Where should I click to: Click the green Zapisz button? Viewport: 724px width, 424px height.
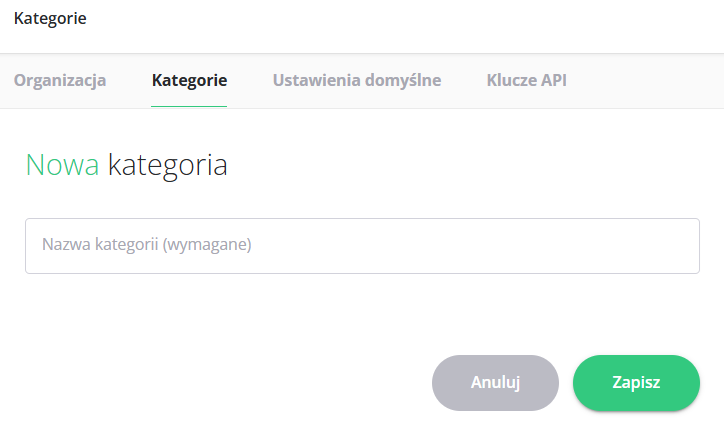(x=636, y=383)
